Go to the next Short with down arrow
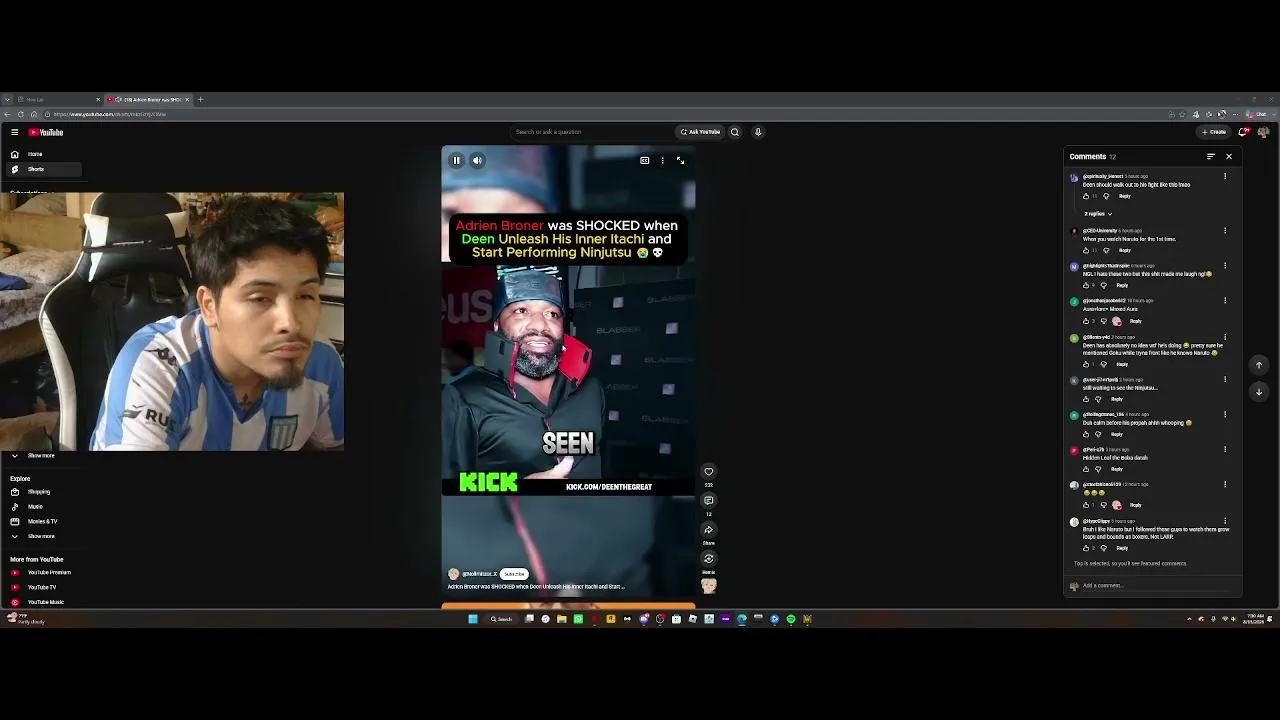The width and height of the screenshot is (1280, 720). (x=1259, y=392)
